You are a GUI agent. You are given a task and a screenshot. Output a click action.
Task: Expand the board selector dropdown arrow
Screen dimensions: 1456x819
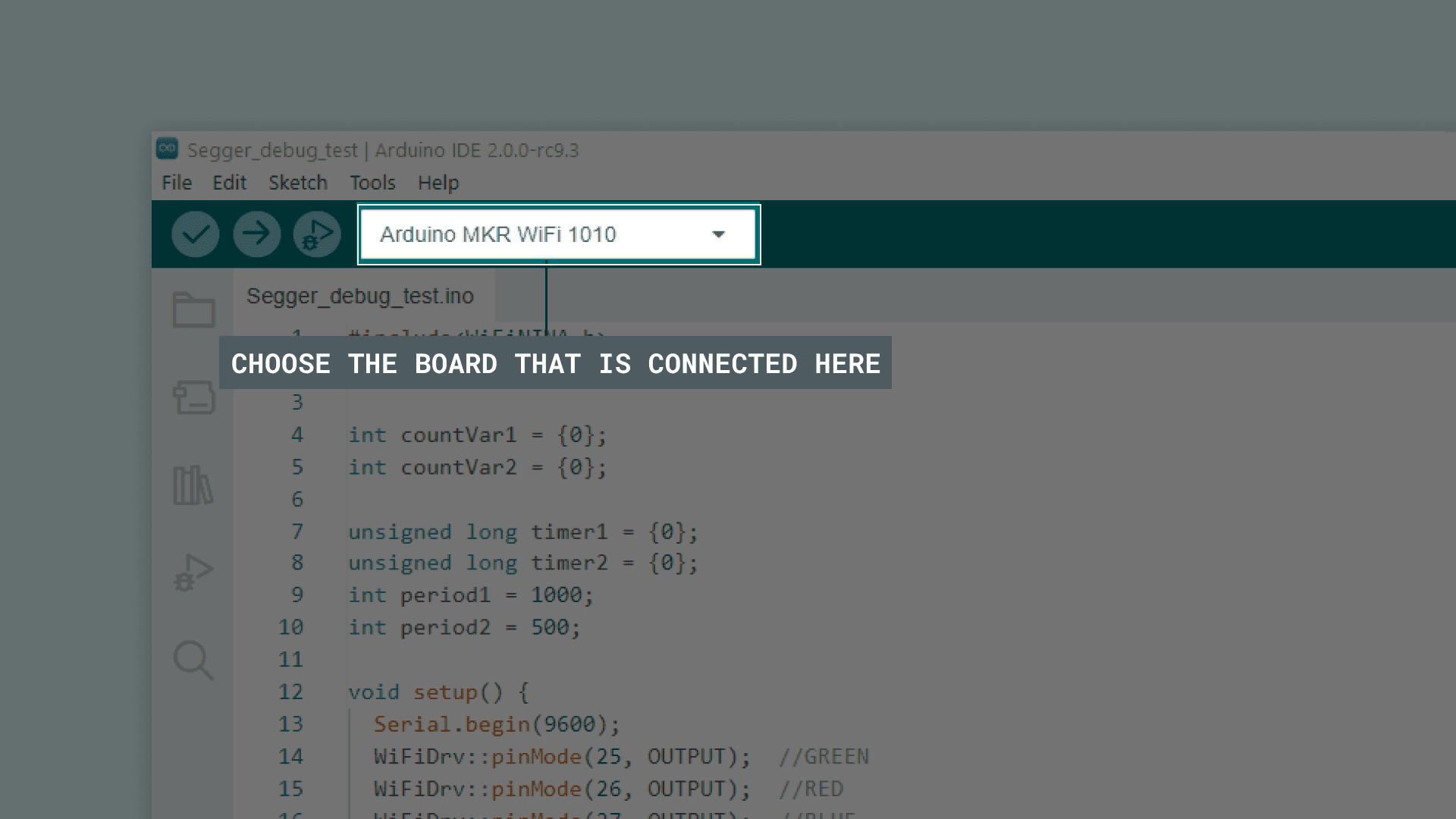(718, 234)
